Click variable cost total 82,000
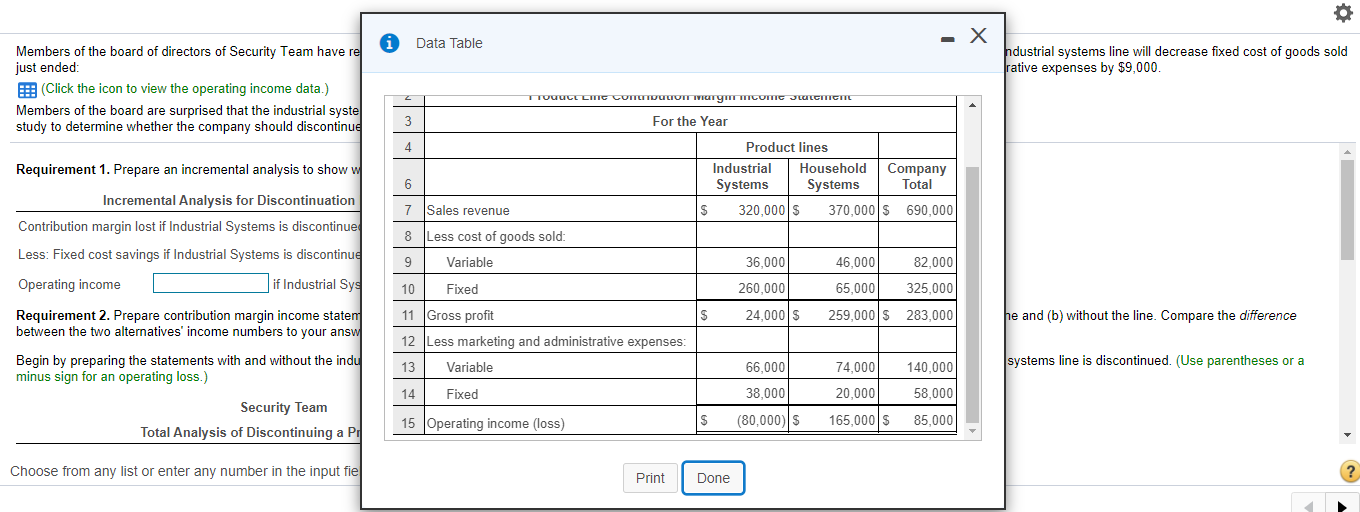This screenshot has width=1360, height=512. point(933,263)
